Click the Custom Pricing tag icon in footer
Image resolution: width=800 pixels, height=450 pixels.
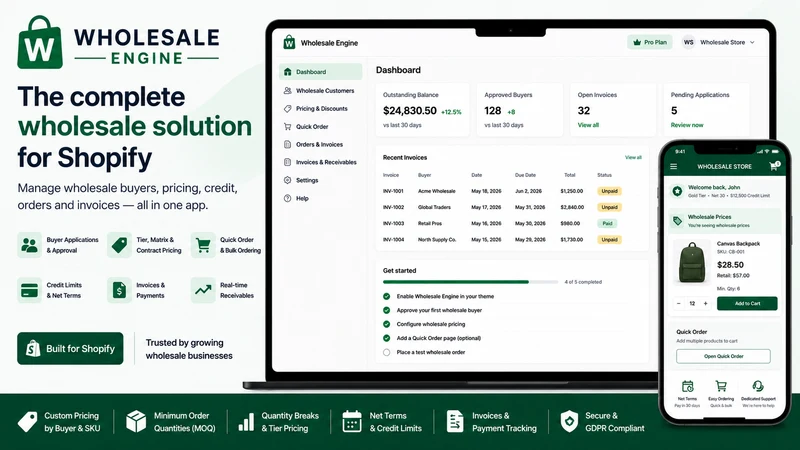click(x=28, y=422)
